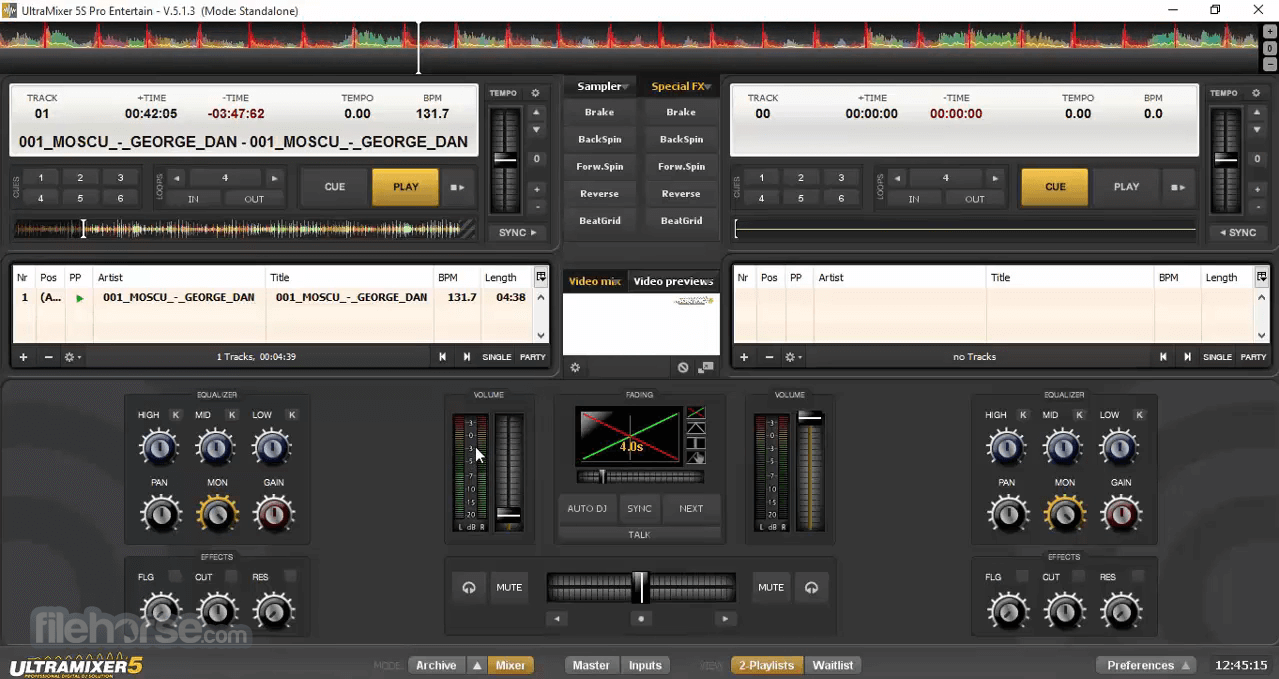The height and width of the screenshot is (679, 1279).
Task: Click fading time slider
Action: click(640, 477)
